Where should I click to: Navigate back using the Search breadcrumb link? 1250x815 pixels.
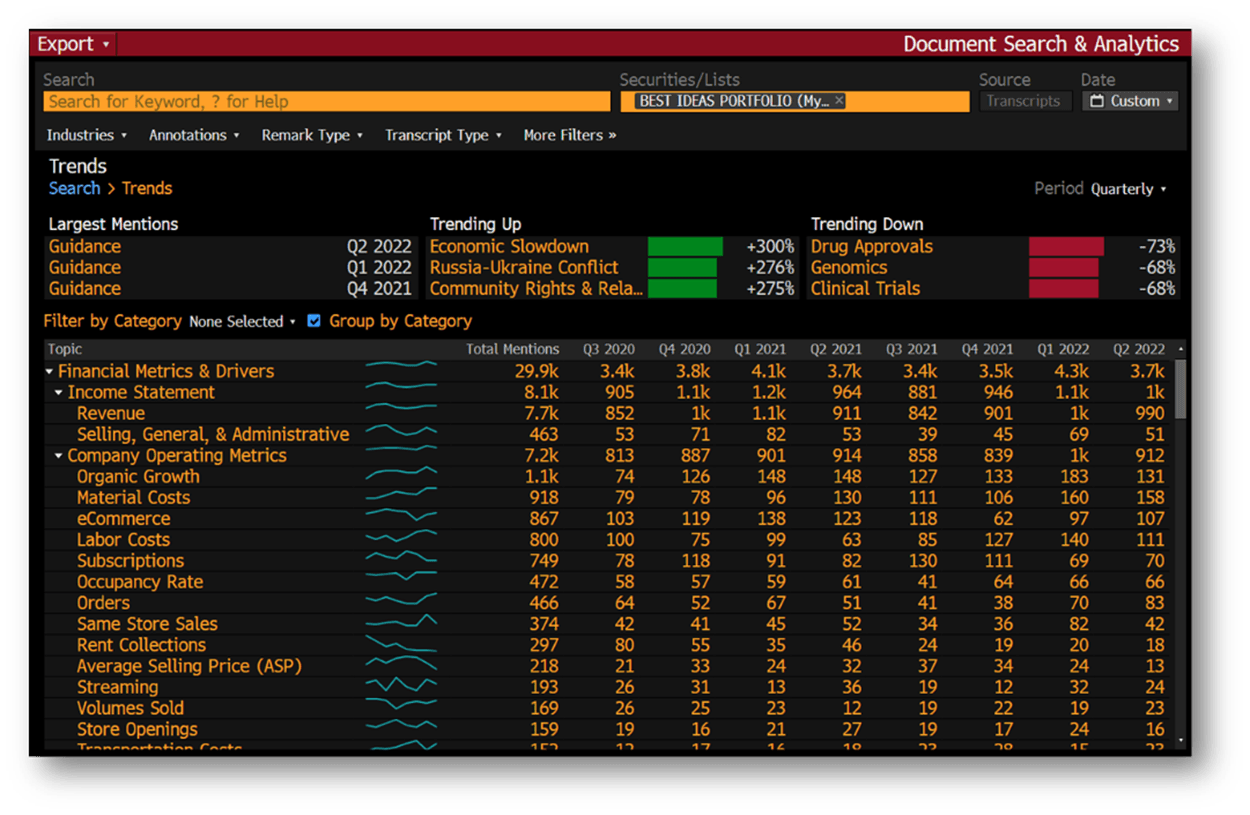(x=74, y=188)
